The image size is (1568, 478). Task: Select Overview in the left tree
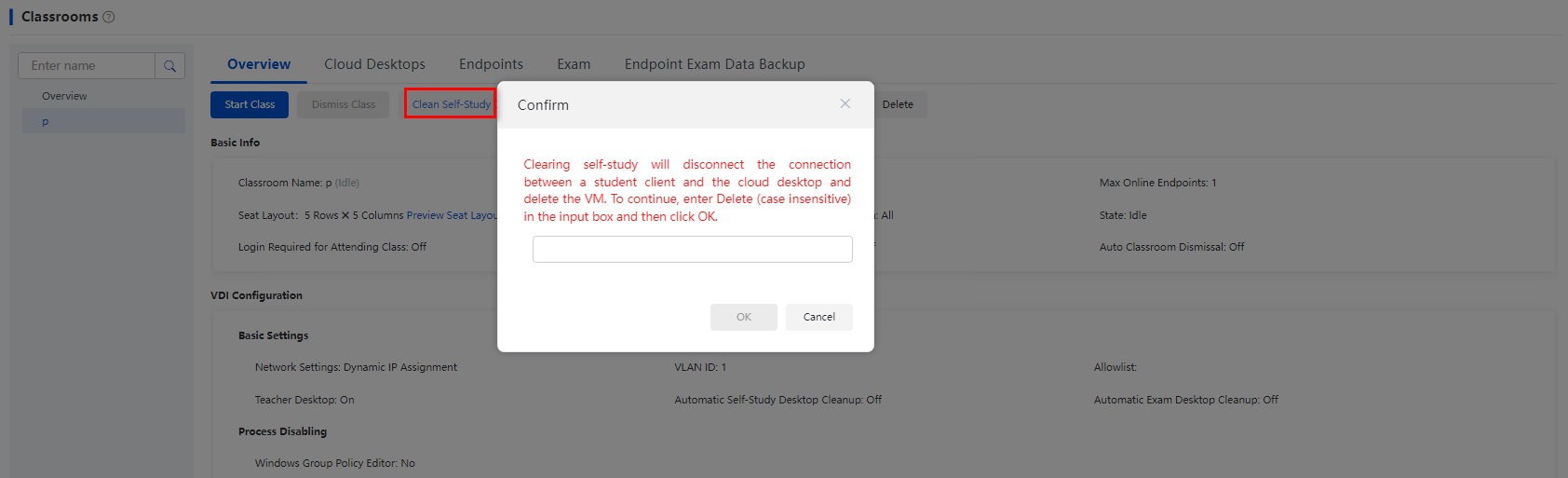[64, 96]
